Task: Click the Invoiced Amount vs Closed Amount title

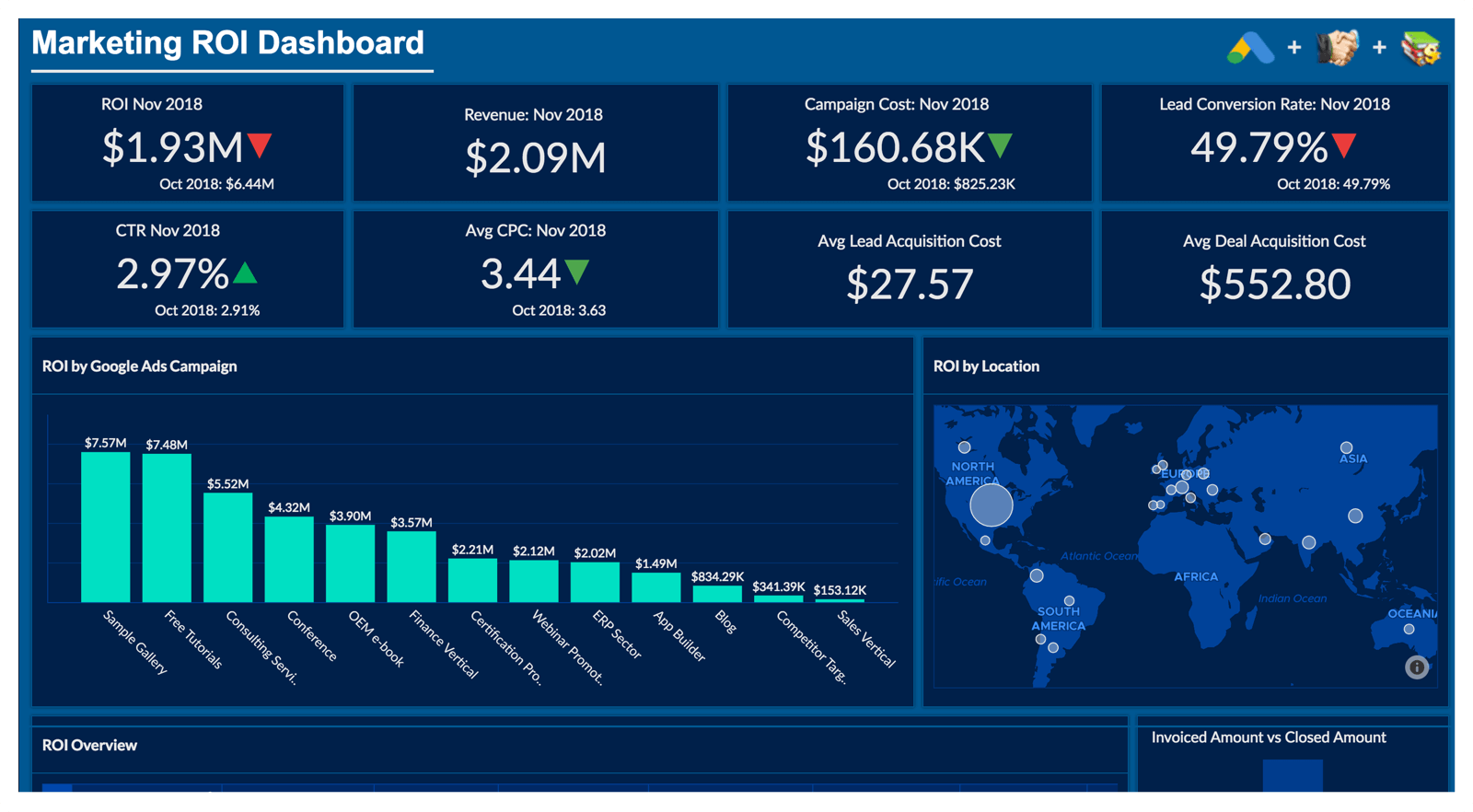Action: [x=1268, y=737]
